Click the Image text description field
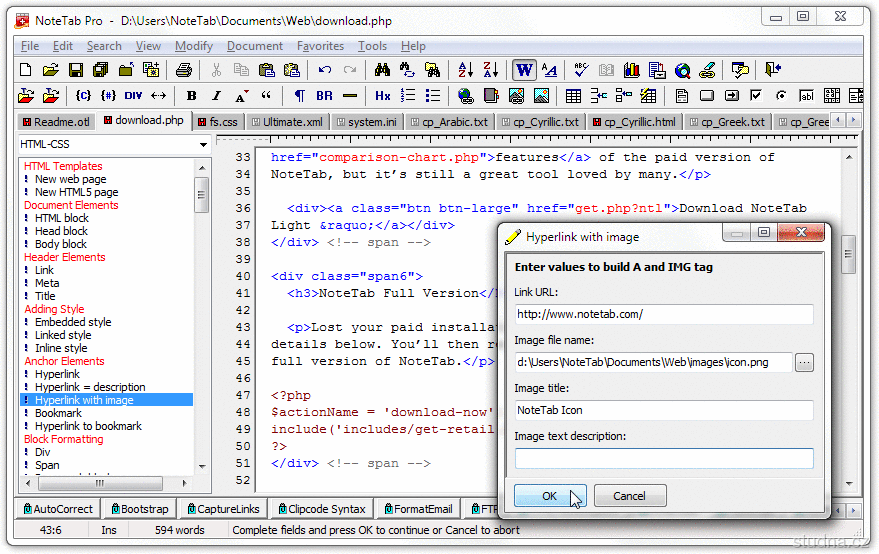Viewport: 879px width, 554px height. pos(664,459)
